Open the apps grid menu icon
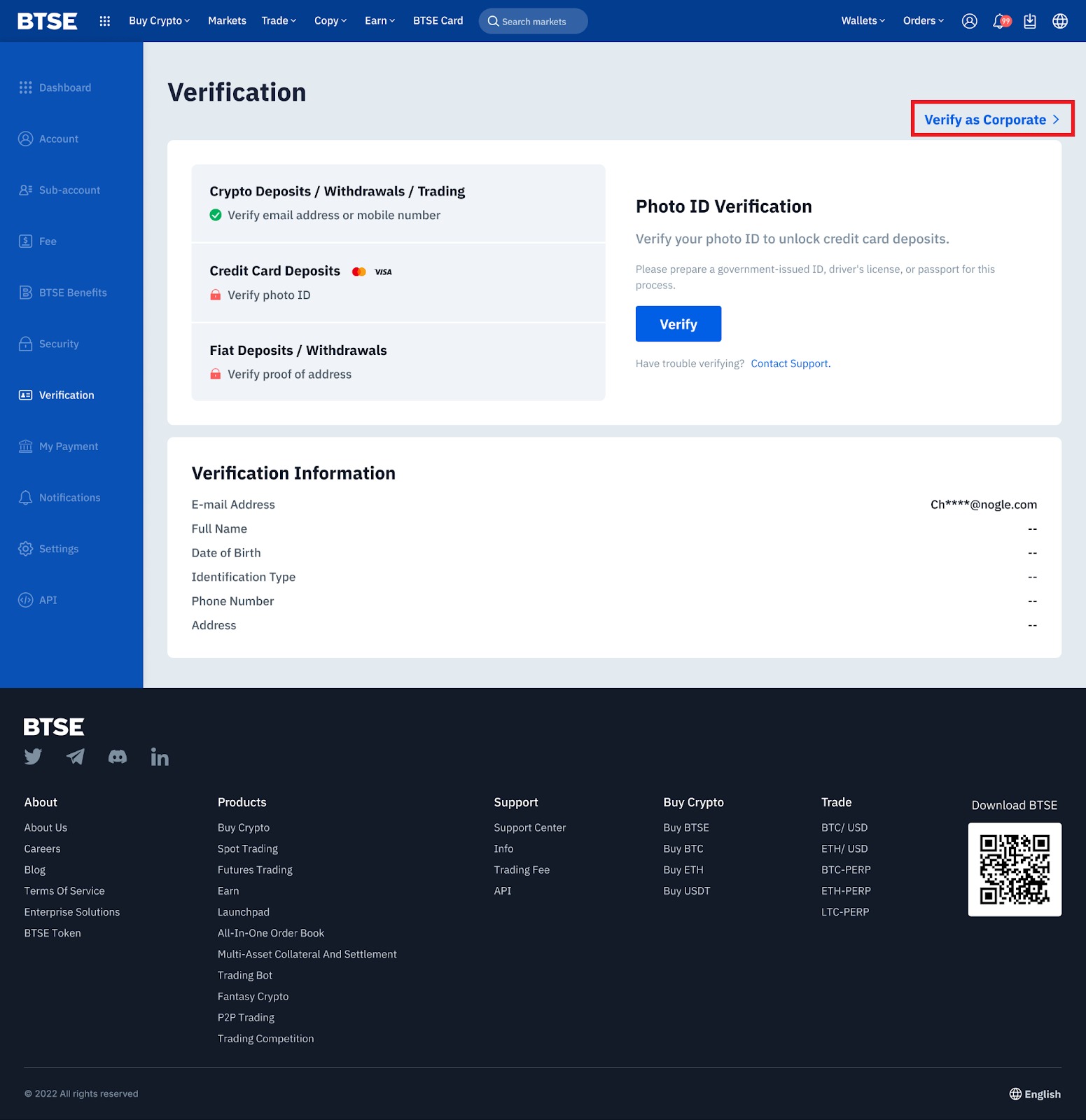 click(105, 21)
